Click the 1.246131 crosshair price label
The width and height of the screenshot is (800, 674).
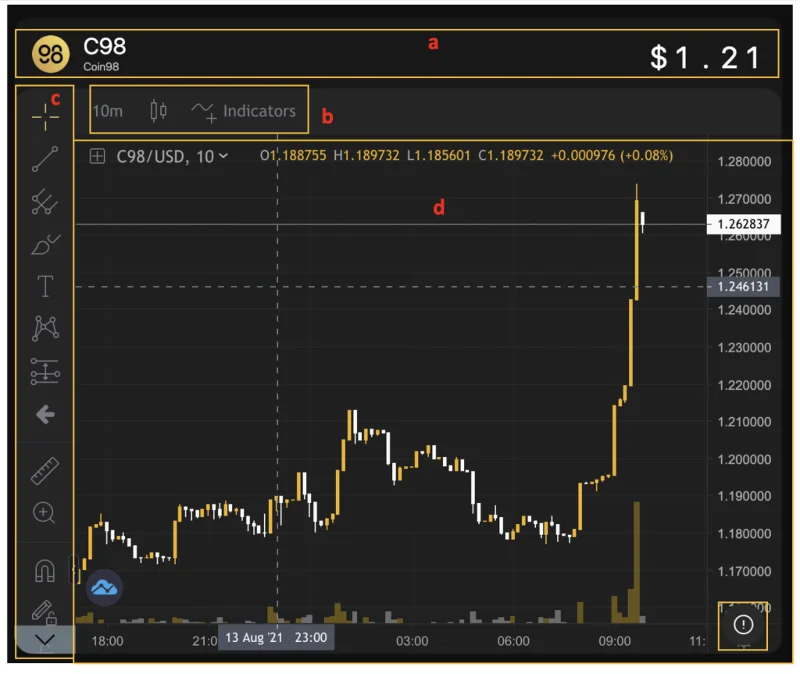743,287
